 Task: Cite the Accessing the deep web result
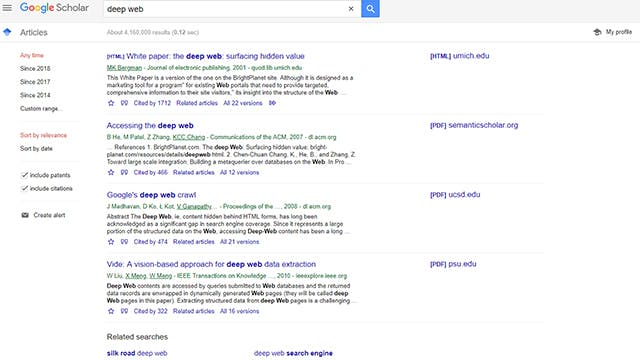[x=124, y=172]
